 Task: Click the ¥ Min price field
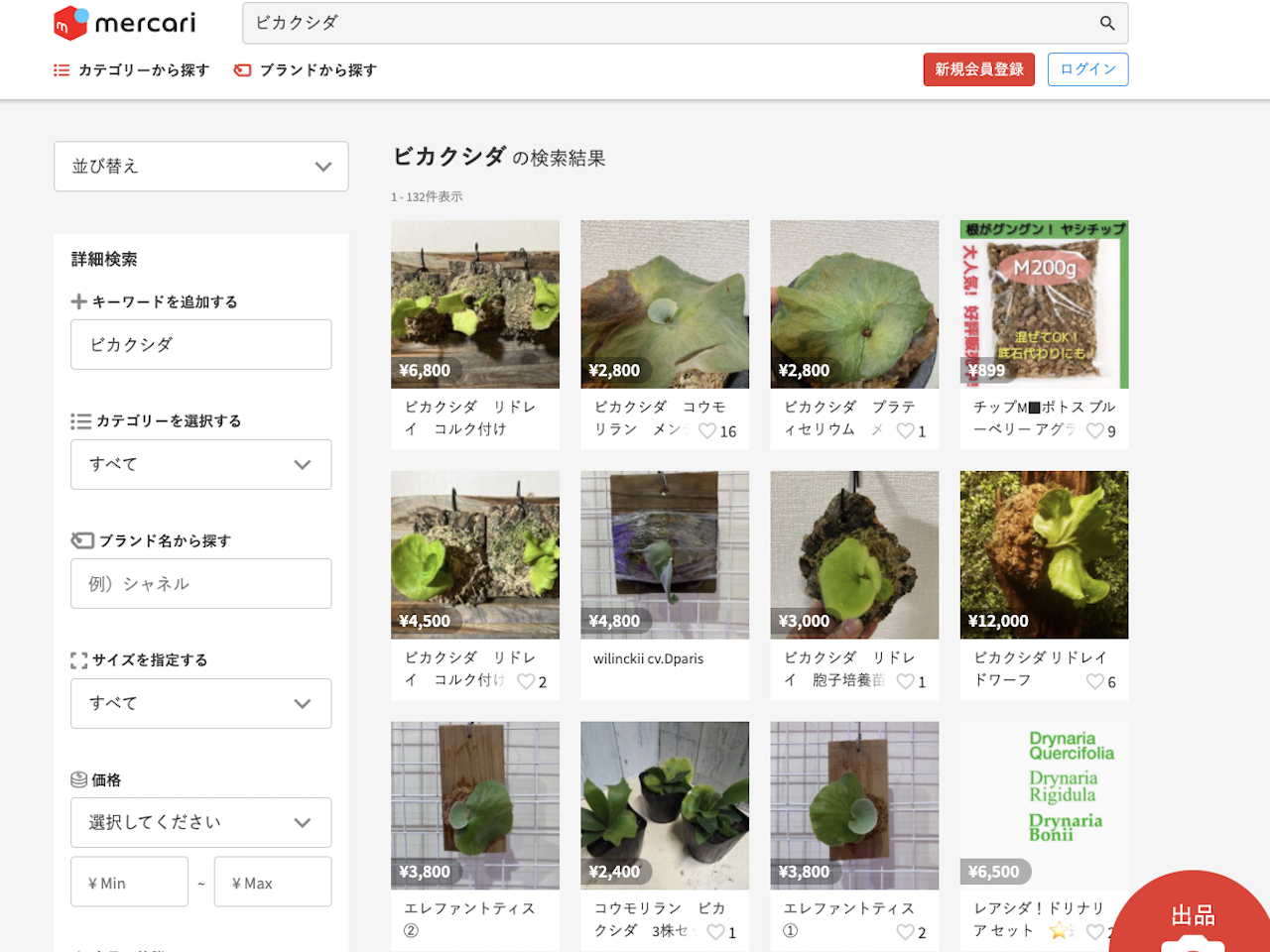point(130,882)
